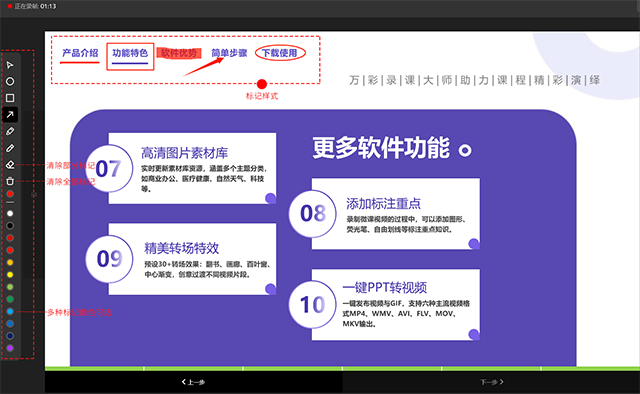Pick the light blue color swatch
Screen dimensions: 640x394
pos(10,311)
